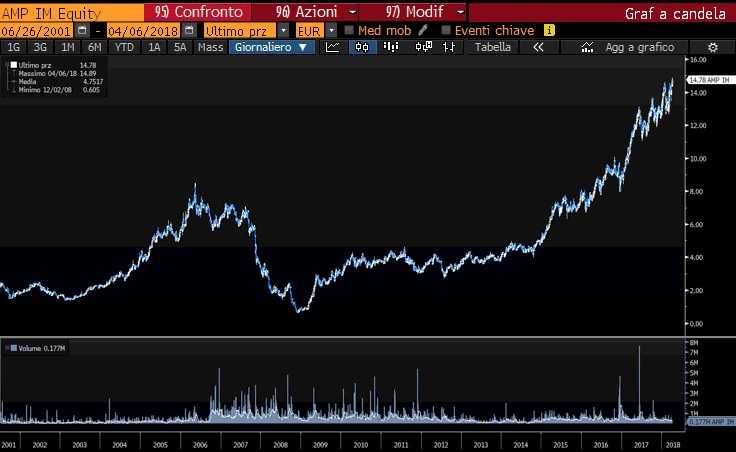Image resolution: width=736 pixels, height=452 pixels.
Task: Select the OHLC chart type icon
Action: point(449,47)
